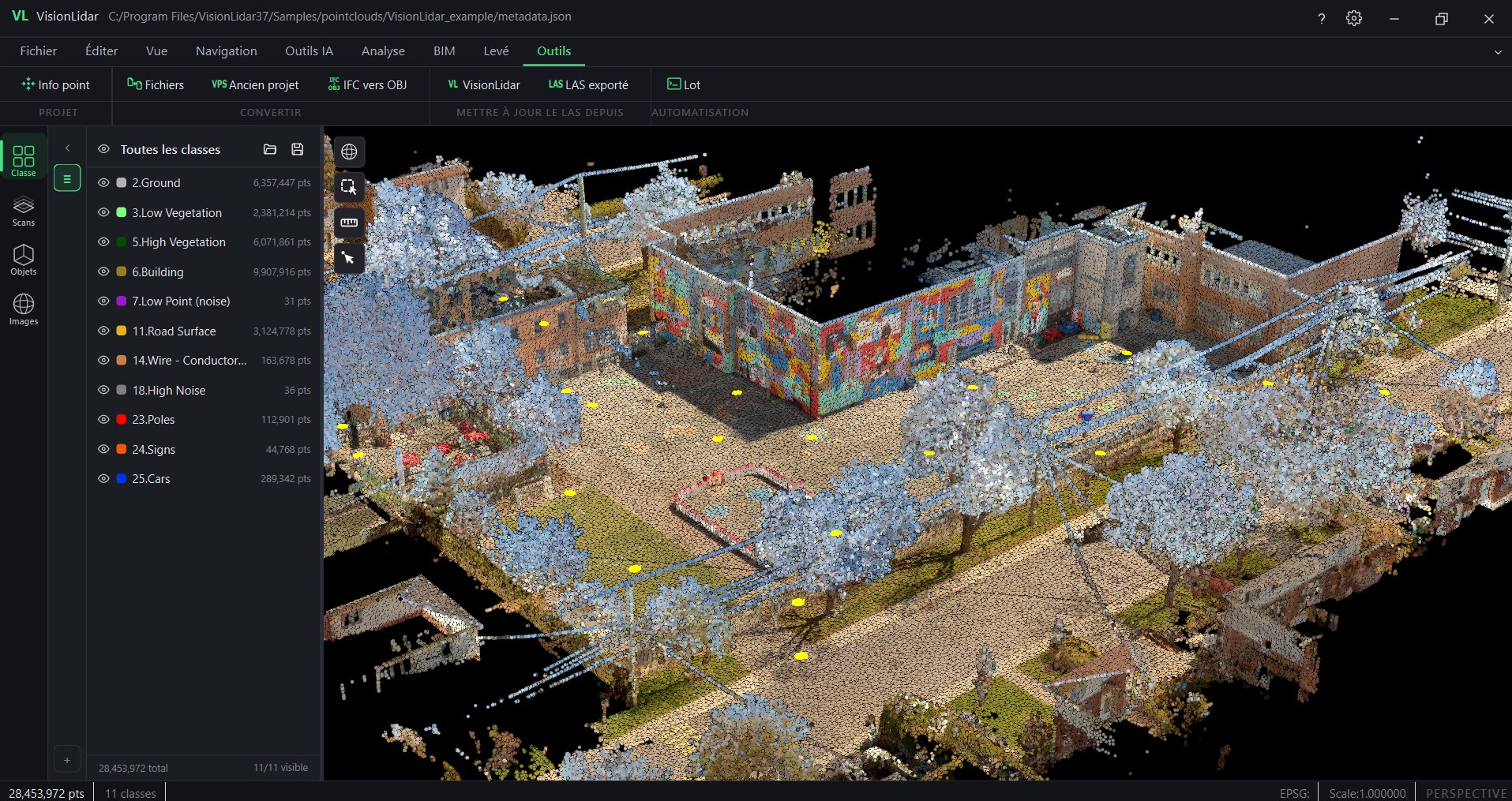Click VisionLidar update LAS button

click(x=483, y=84)
